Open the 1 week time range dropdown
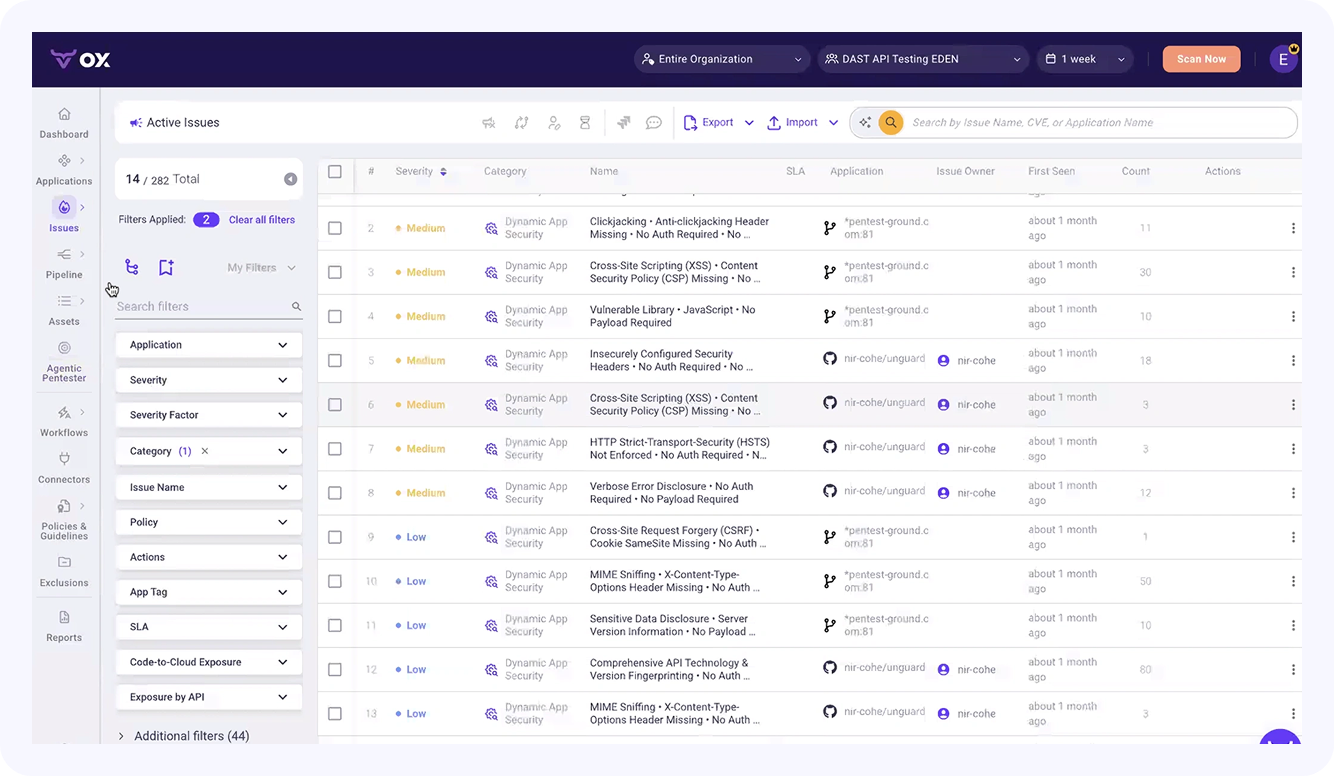Image resolution: width=1334 pixels, height=776 pixels. (1084, 59)
